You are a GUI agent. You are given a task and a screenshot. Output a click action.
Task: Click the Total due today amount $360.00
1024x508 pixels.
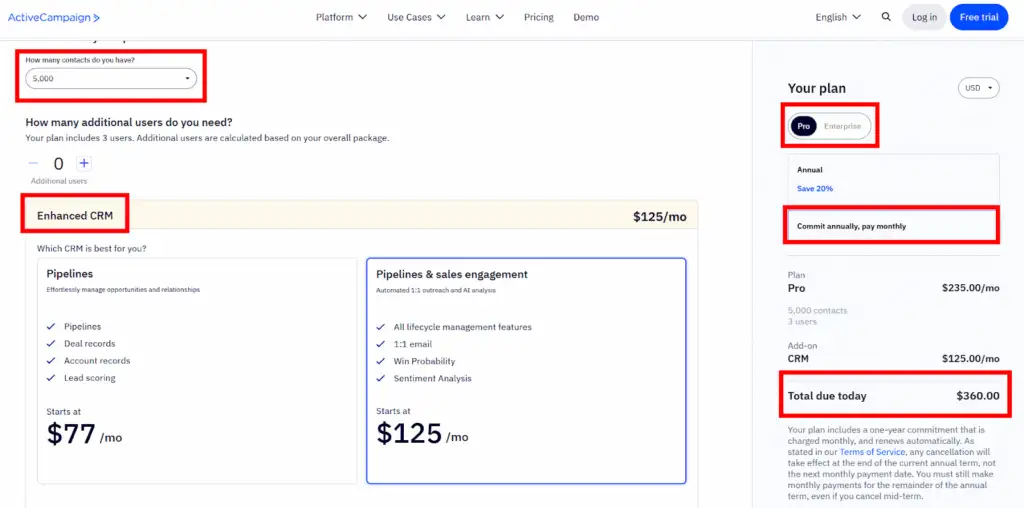pos(978,396)
